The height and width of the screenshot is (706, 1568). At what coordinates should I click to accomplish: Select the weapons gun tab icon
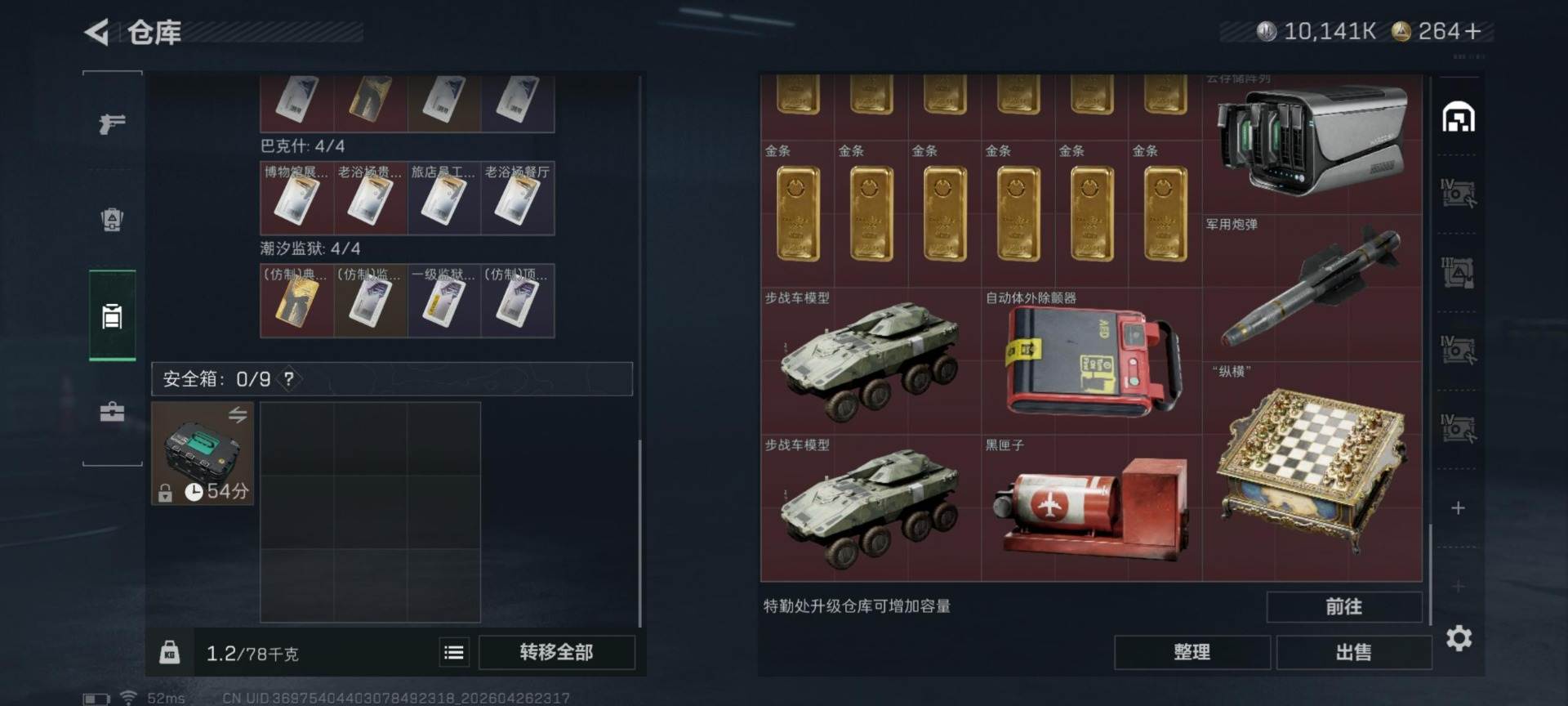(112, 123)
